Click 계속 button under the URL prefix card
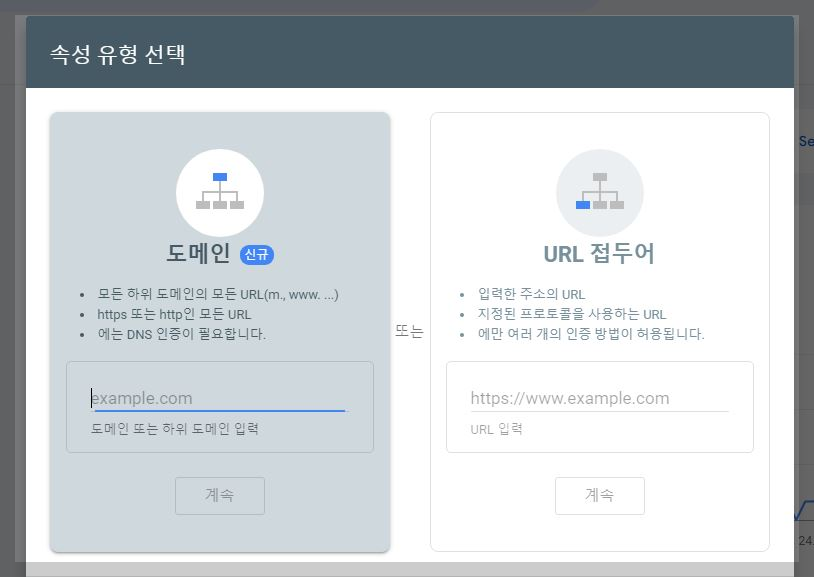 pos(600,495)
